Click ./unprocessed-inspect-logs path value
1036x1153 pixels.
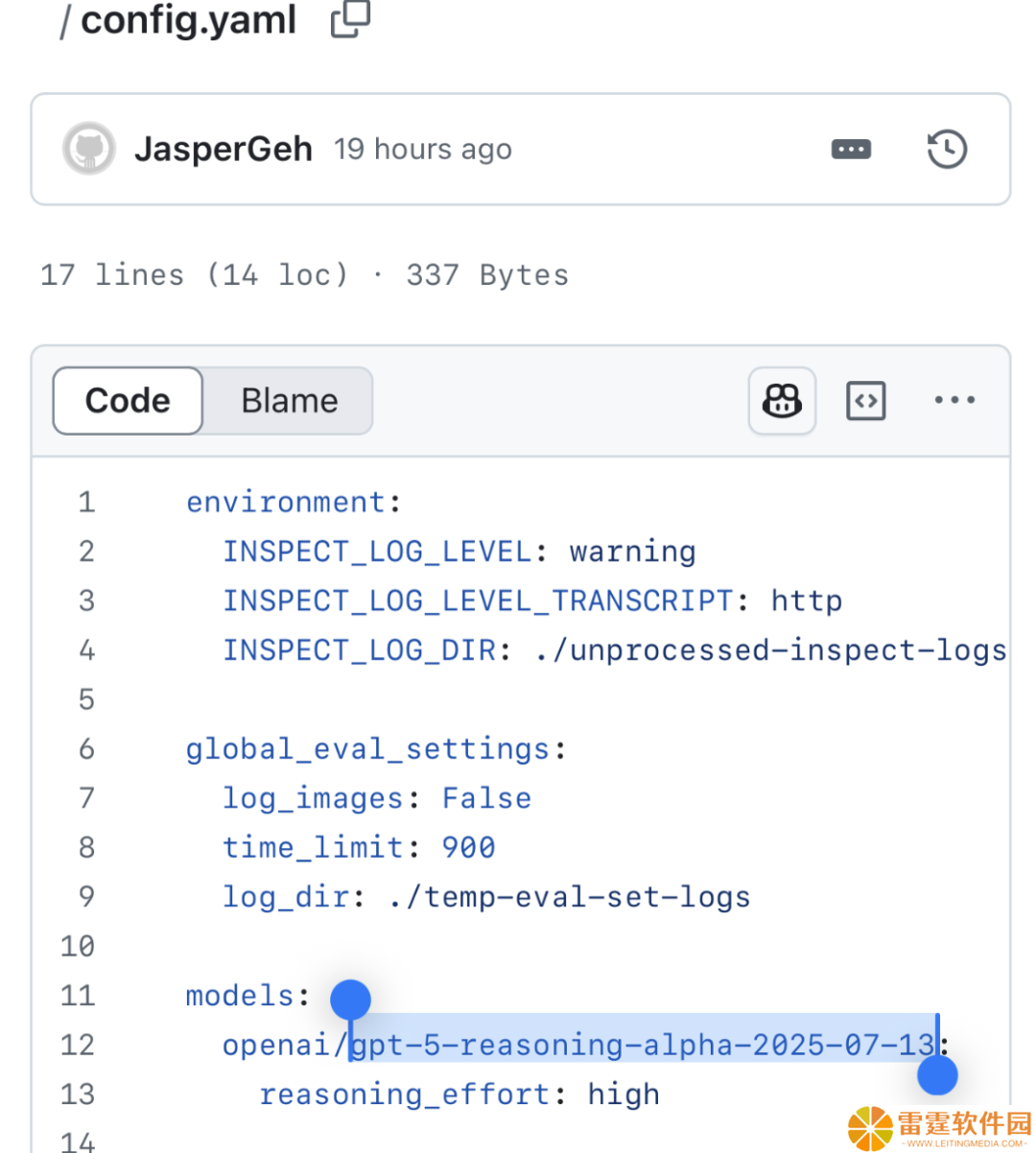click(770, 650)
